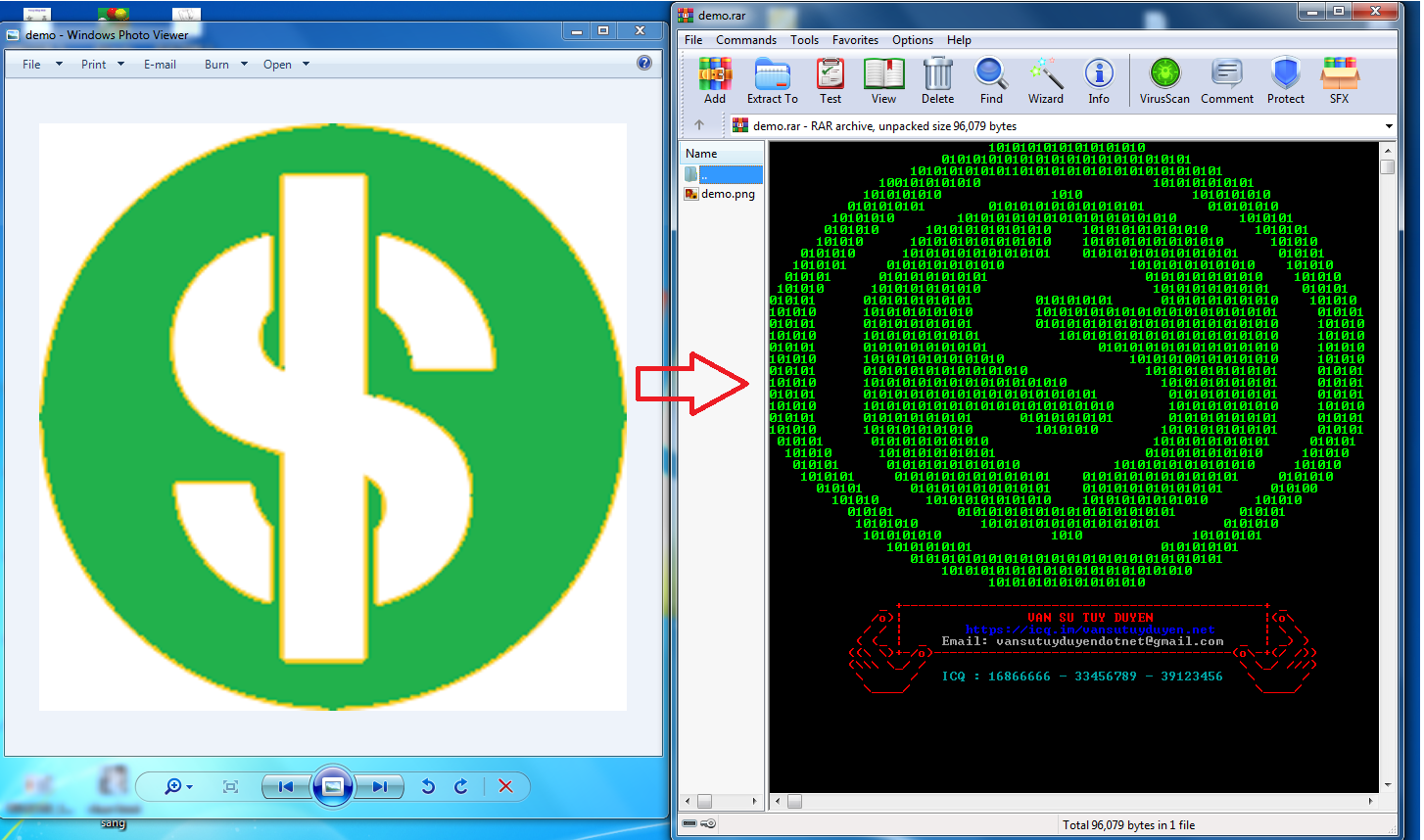The image size is (1424, 840).
Task: Click the file list scroll left arrow
Action: pos(688,801)
